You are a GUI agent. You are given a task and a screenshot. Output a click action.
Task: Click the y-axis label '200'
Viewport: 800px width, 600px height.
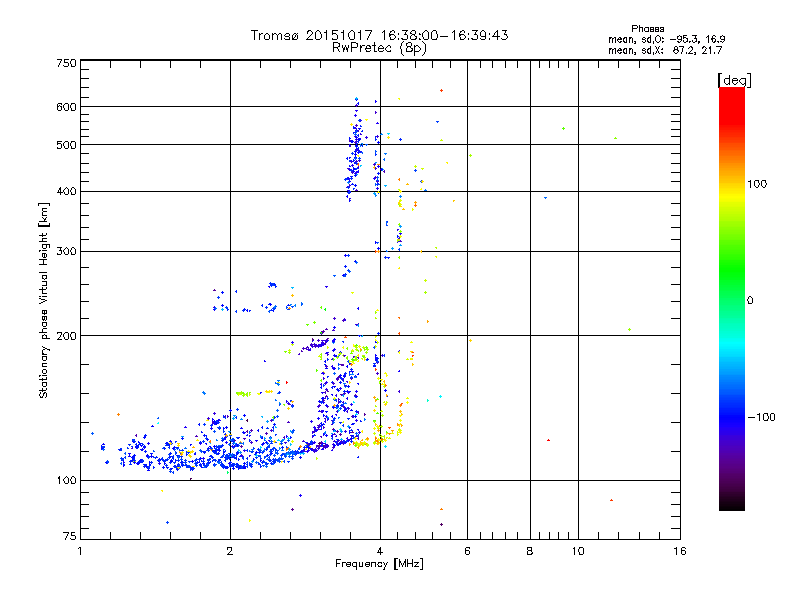[x=66, y=336]
